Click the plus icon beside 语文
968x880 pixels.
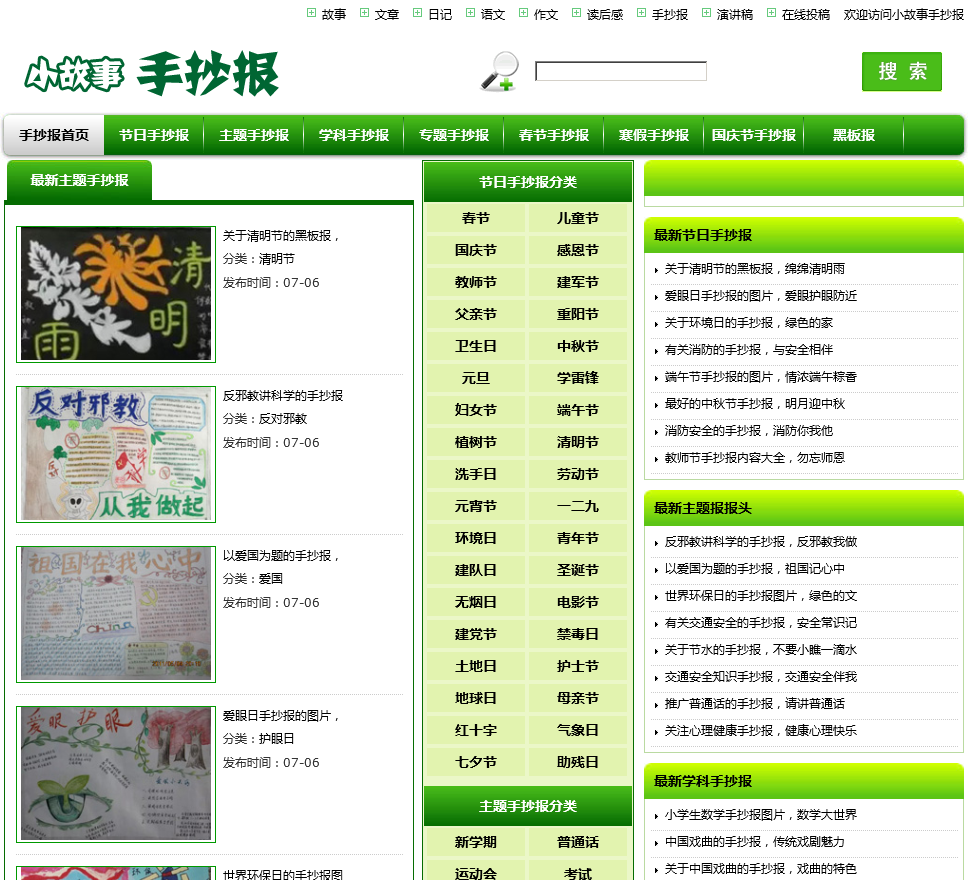click(470, 13)
